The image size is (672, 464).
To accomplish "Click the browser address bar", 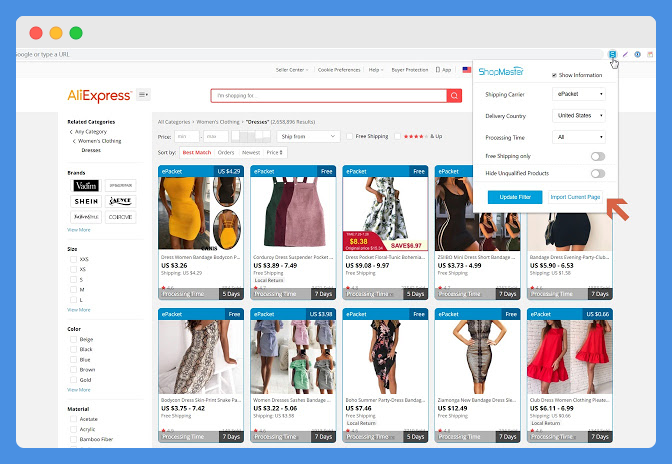I will pos(309,54).
